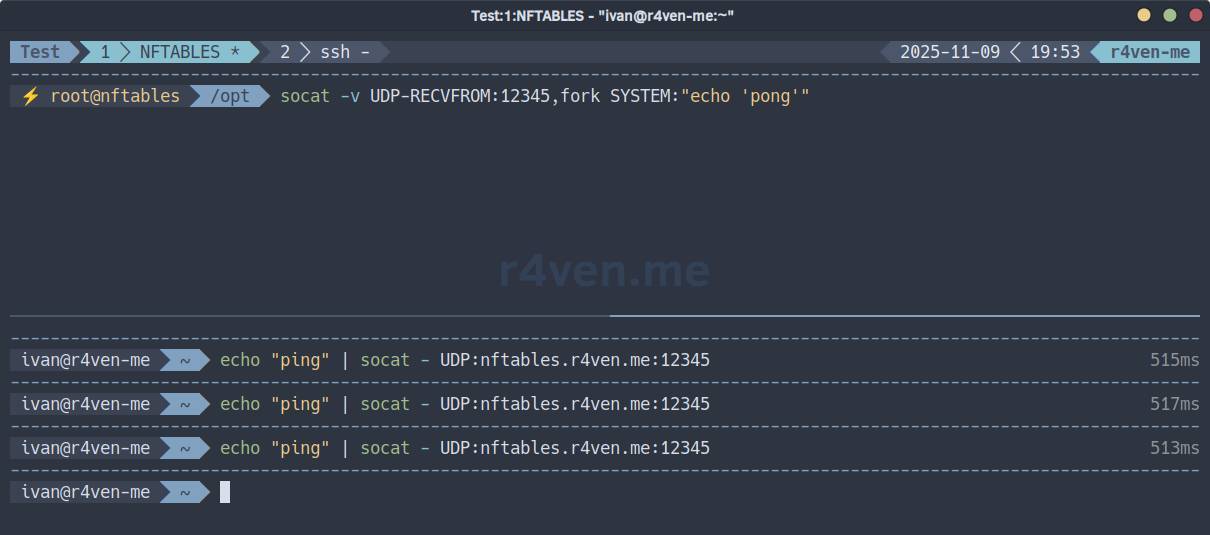Click the Test session name in status bar

[40, 52]
